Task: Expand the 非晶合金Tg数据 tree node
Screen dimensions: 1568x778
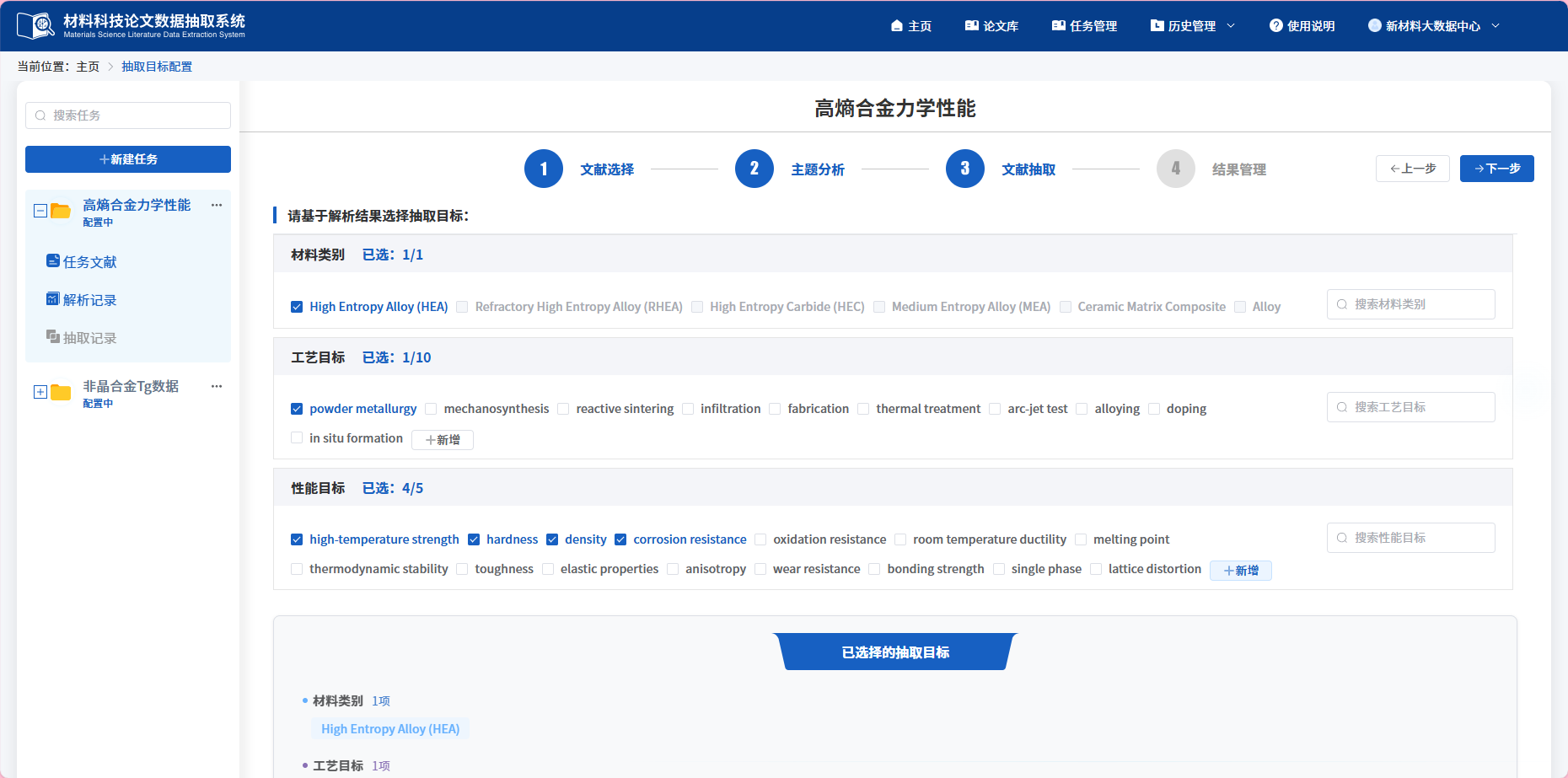Action: (x=40, y=391)
